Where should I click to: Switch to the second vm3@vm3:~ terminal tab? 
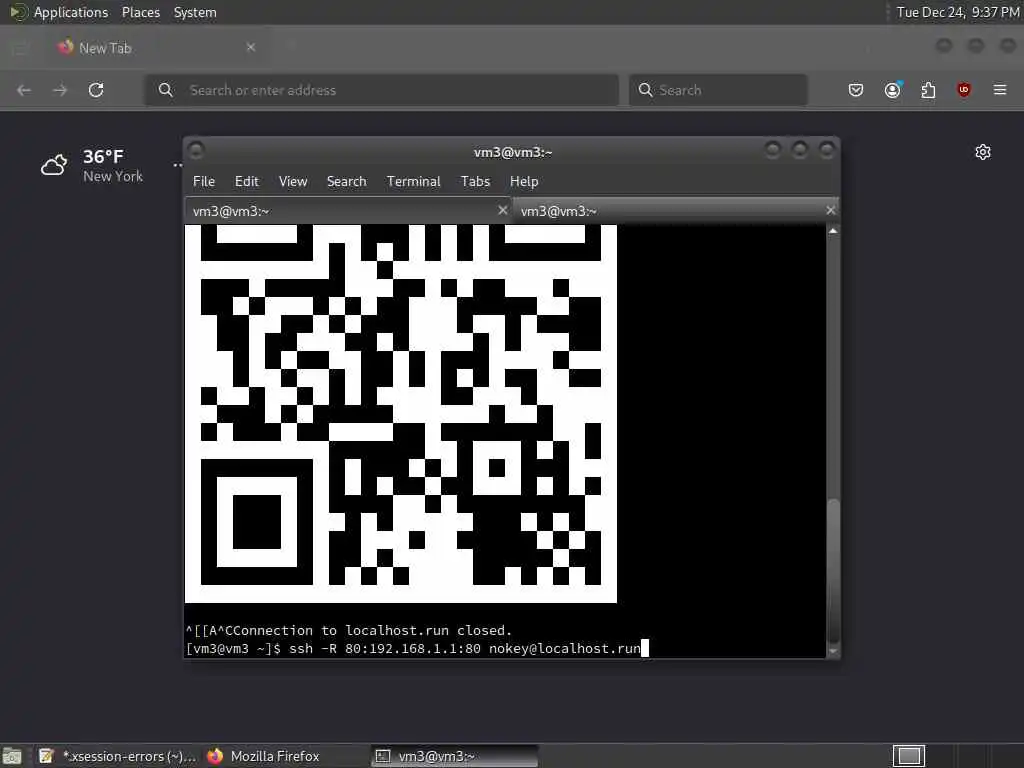click(x=676, y=211)
